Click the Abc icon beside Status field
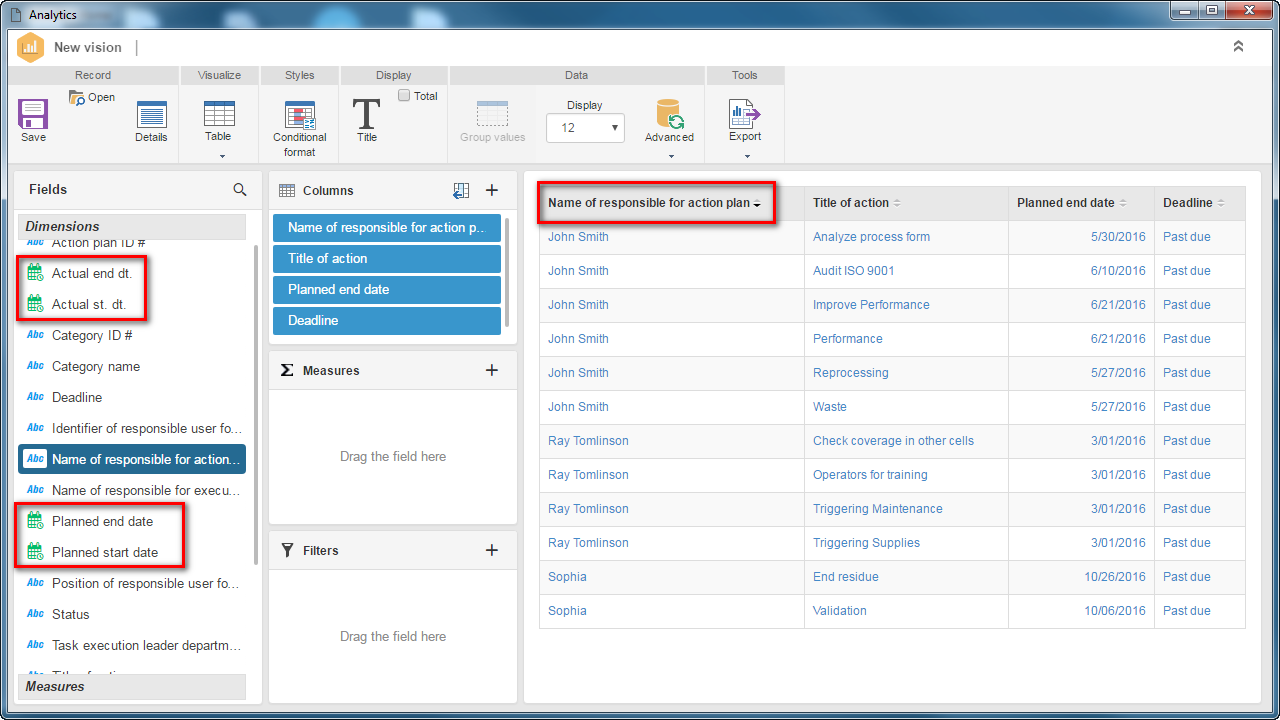 [x=35, y=614]
